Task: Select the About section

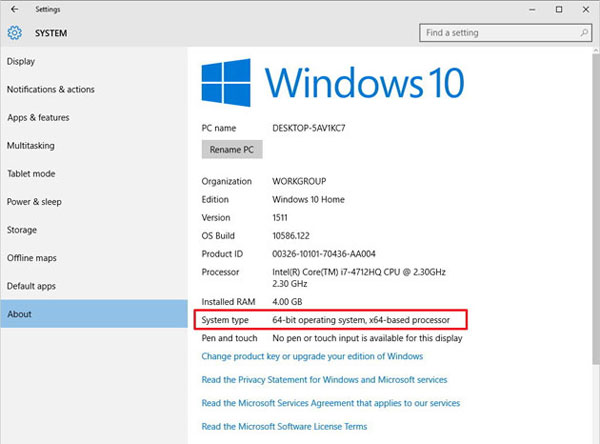Action: [94, 314]
